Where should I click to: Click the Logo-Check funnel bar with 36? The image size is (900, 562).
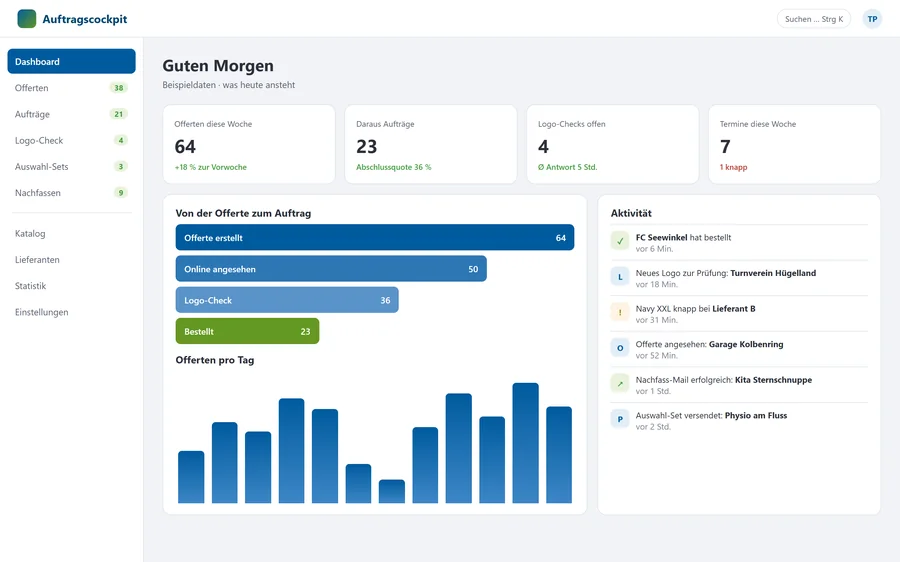[287, 300]
